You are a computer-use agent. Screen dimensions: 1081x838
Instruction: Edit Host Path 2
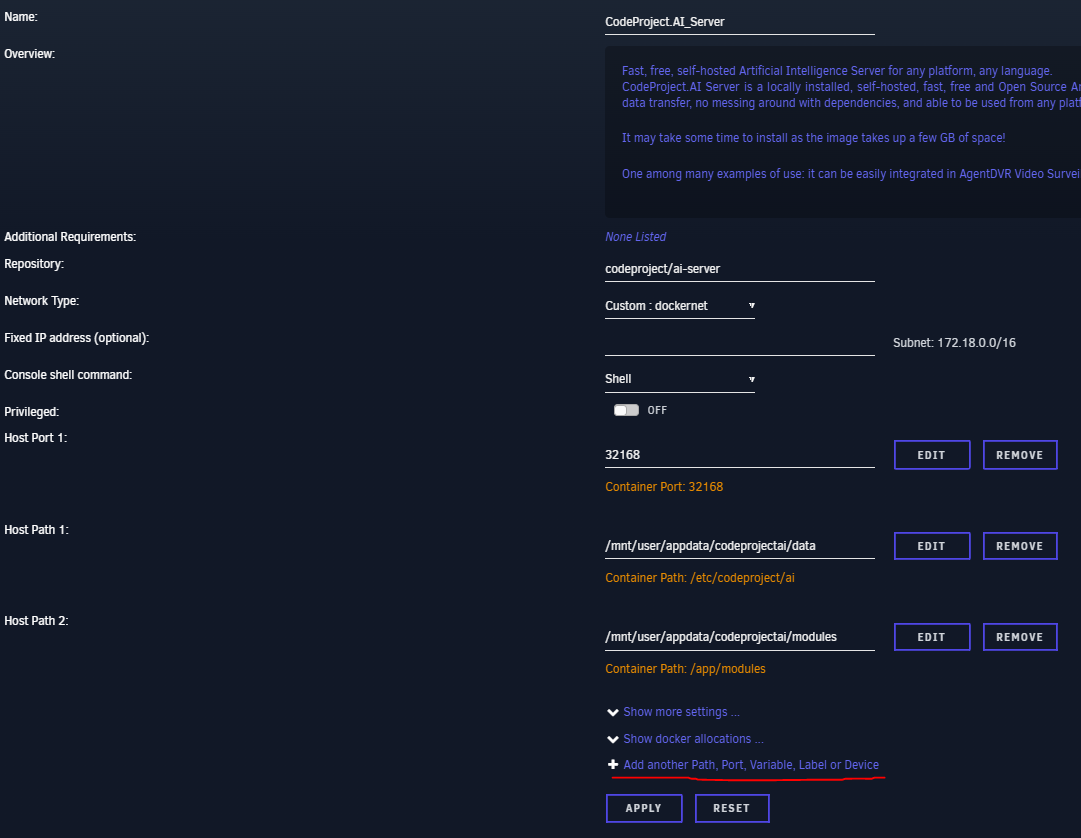(931, 637)
